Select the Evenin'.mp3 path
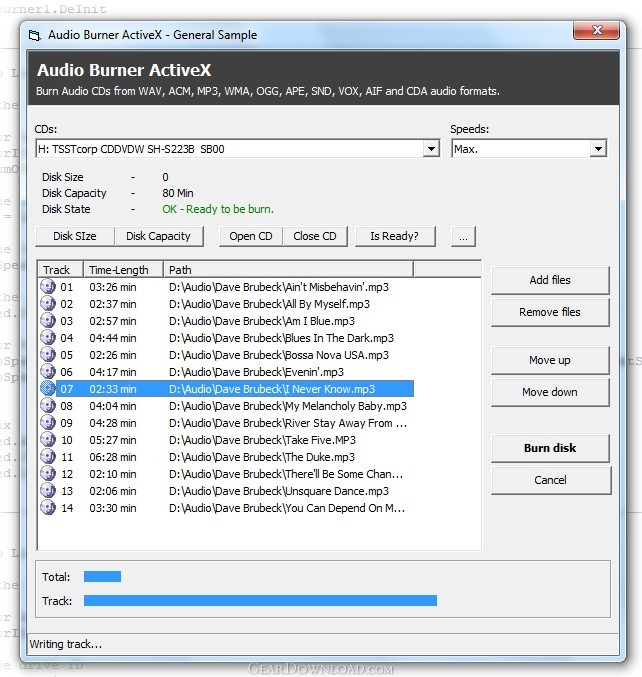The width and height of the screenshot is (642, 677). (x=256, y=372)
